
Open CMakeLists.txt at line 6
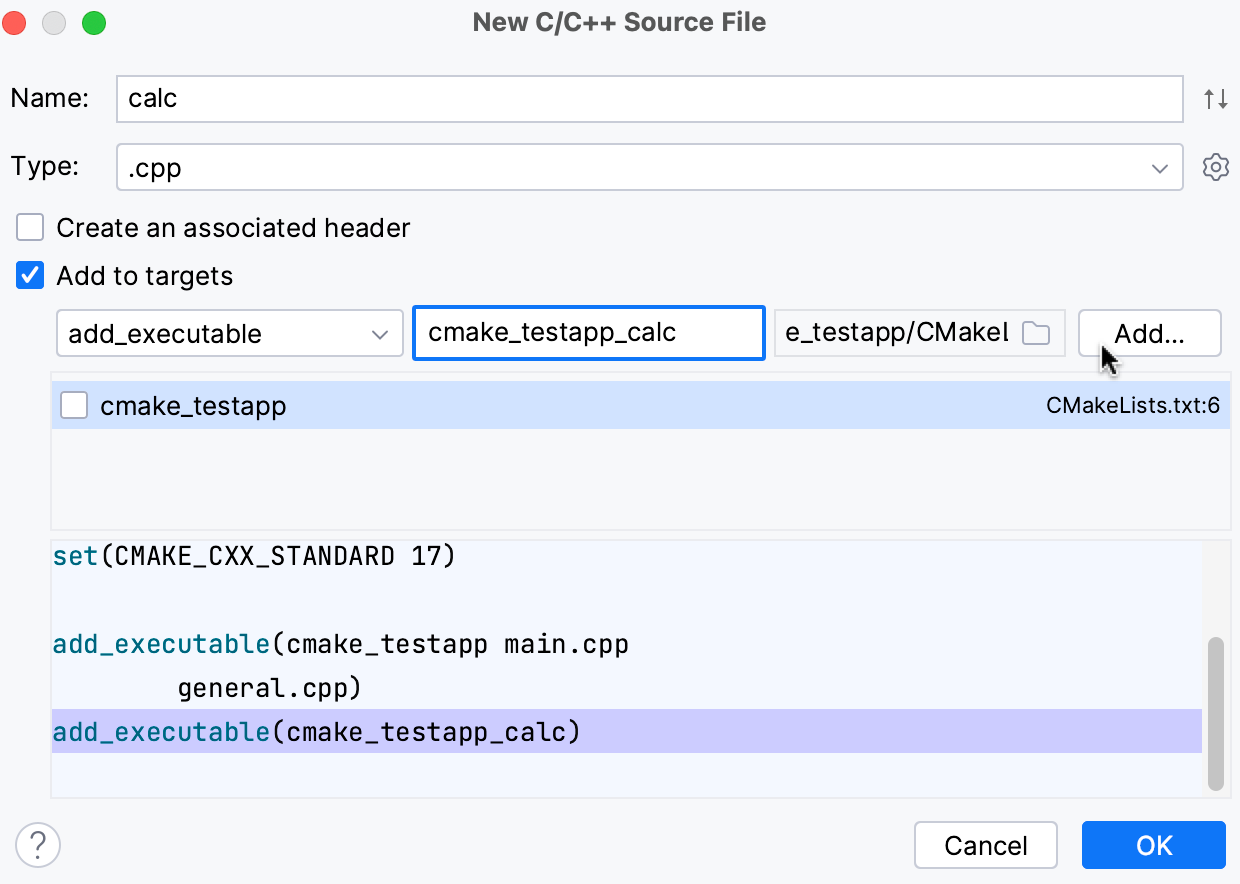pos(1135,405)
